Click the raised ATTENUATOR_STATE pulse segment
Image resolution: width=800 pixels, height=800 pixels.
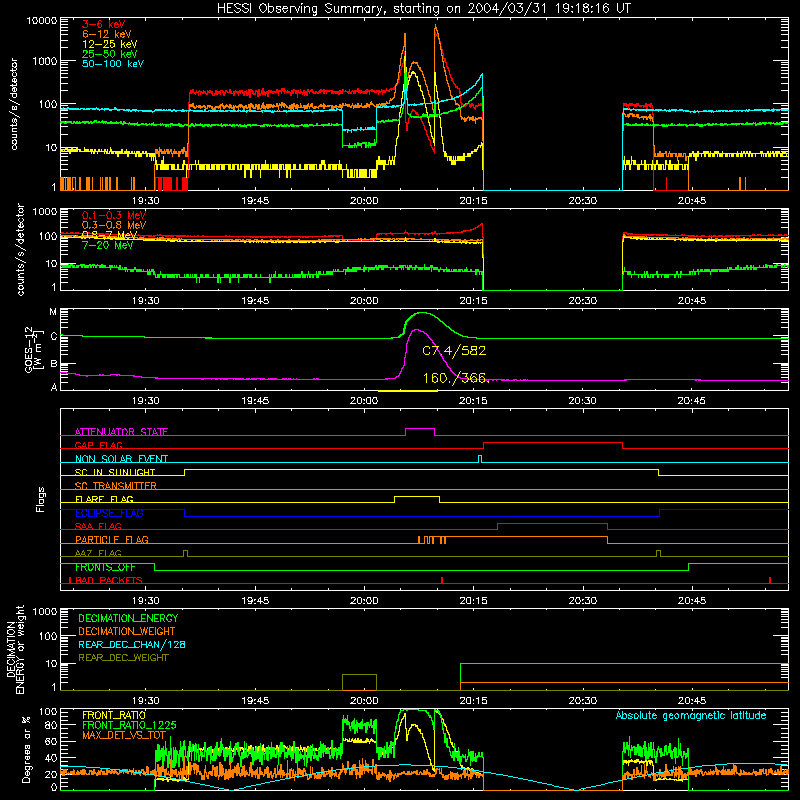click(420, 429)
